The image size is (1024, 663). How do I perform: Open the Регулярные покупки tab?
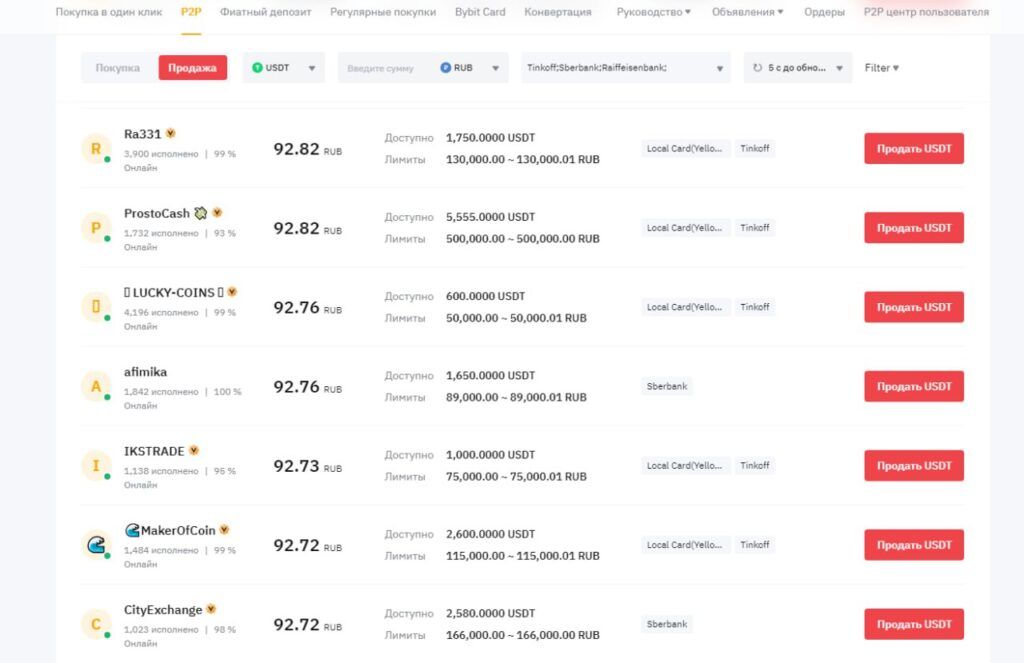(x=383, y=12)
